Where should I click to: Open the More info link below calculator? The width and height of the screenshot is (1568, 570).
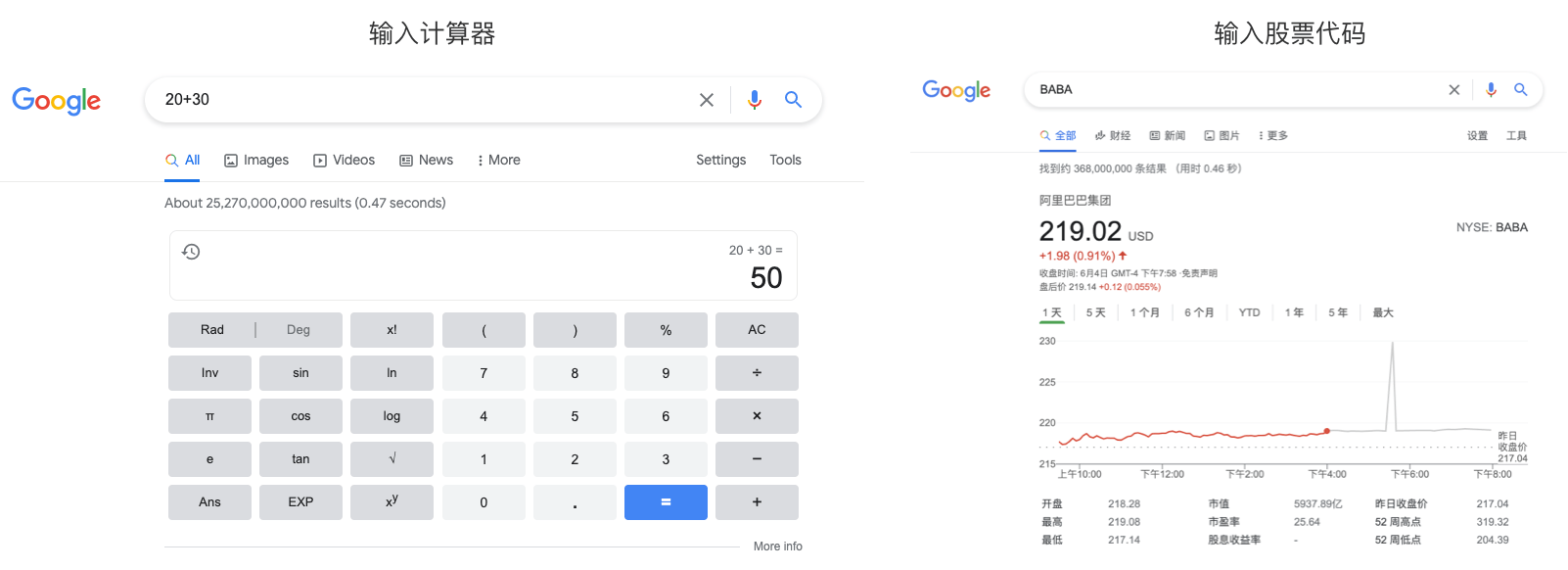[x=777, y=546]
